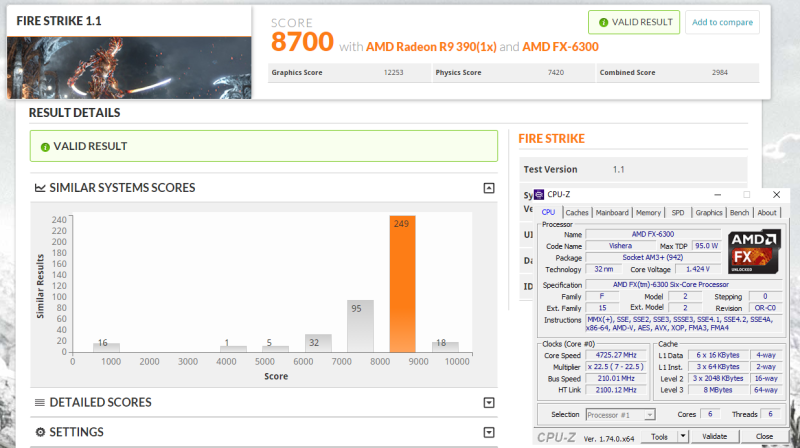Image resolution: width=800 pixels, height=448 pixels.
Task: Click the Instructions list in CPU-Z
Action: pos(684,324)
